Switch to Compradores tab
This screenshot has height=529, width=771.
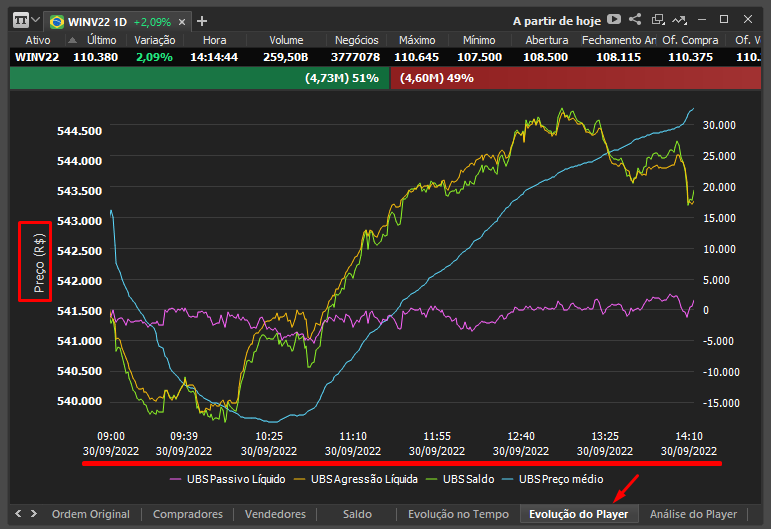coord(188,514)
